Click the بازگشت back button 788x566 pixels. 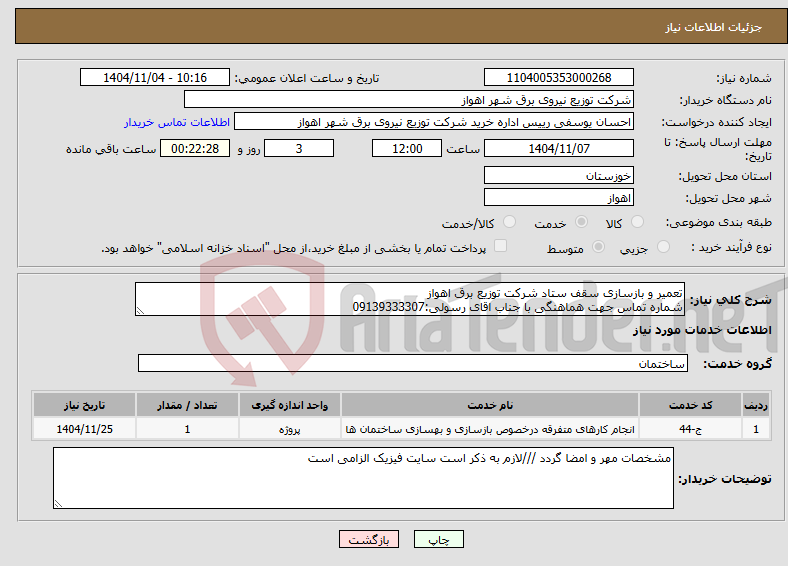(369, 539)
